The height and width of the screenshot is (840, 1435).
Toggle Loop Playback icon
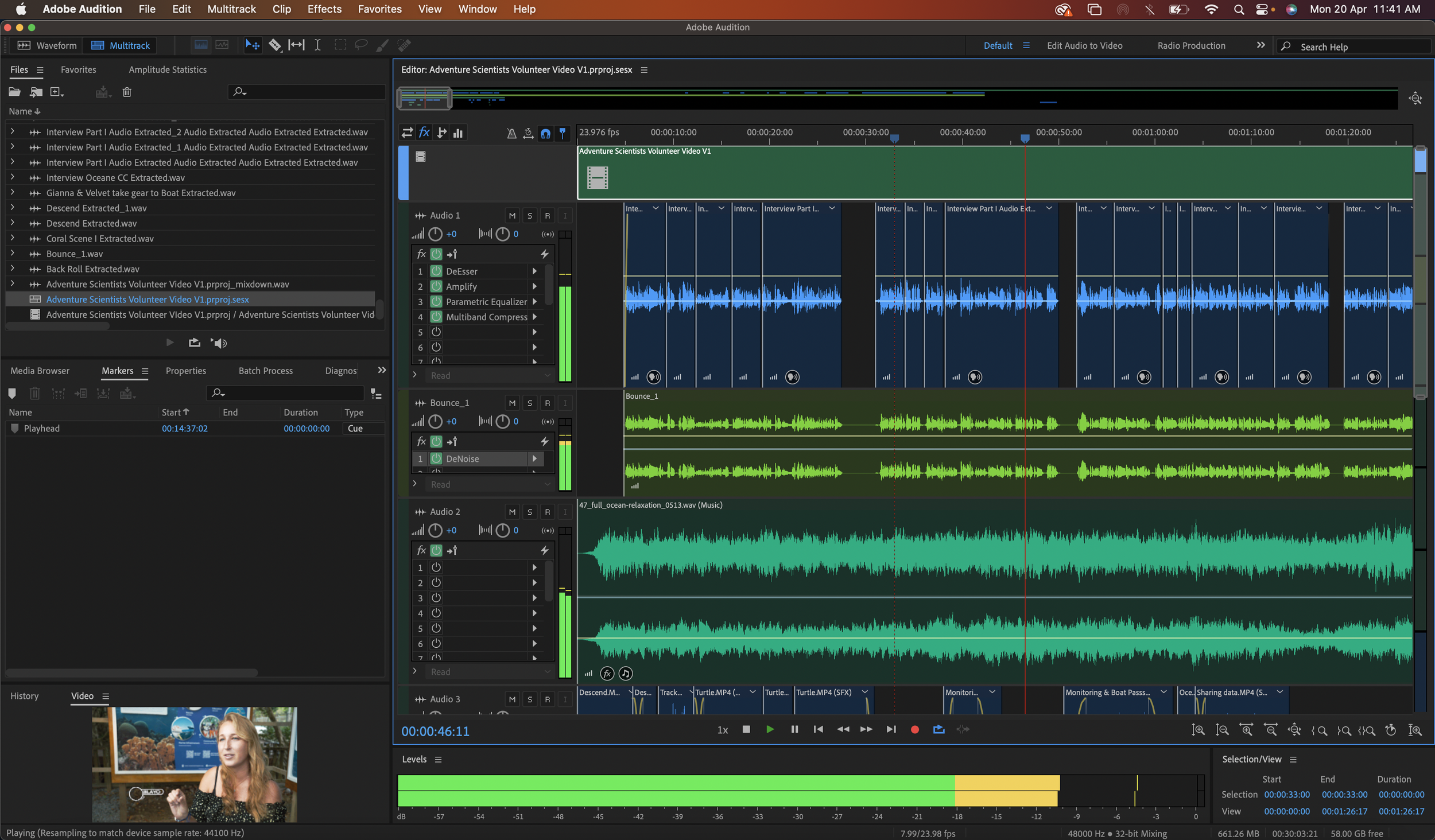(x=938, y=729)
